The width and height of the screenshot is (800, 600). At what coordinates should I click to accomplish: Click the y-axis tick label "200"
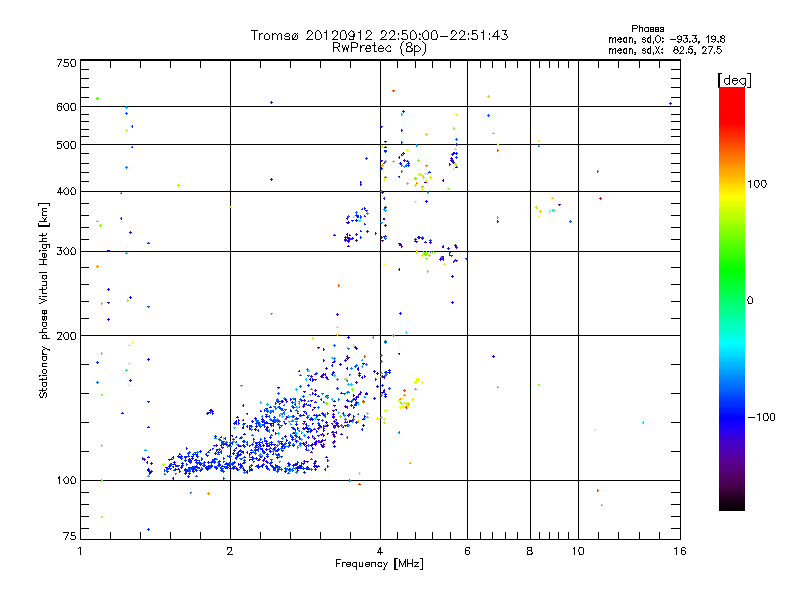(67, 336)
